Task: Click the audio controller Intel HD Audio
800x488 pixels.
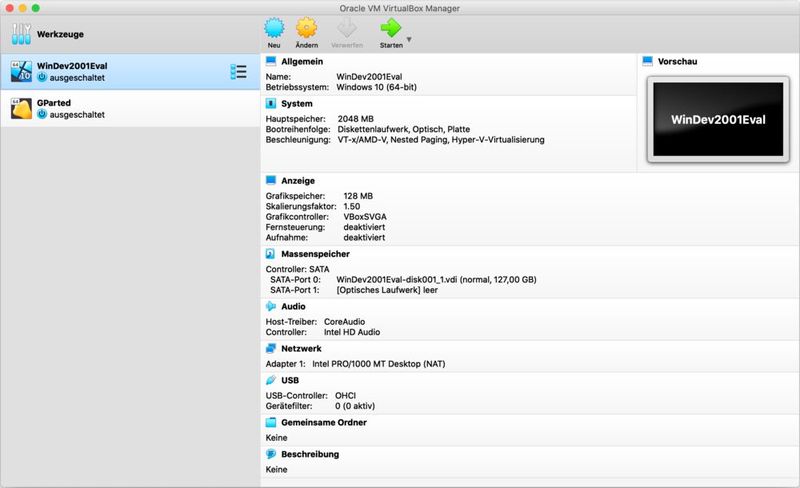Action: 352,332
